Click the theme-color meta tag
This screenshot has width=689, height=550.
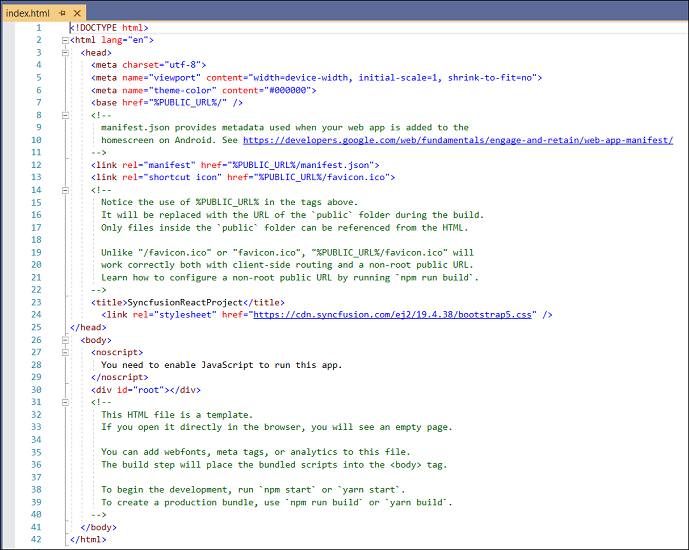tap(203, 90)
